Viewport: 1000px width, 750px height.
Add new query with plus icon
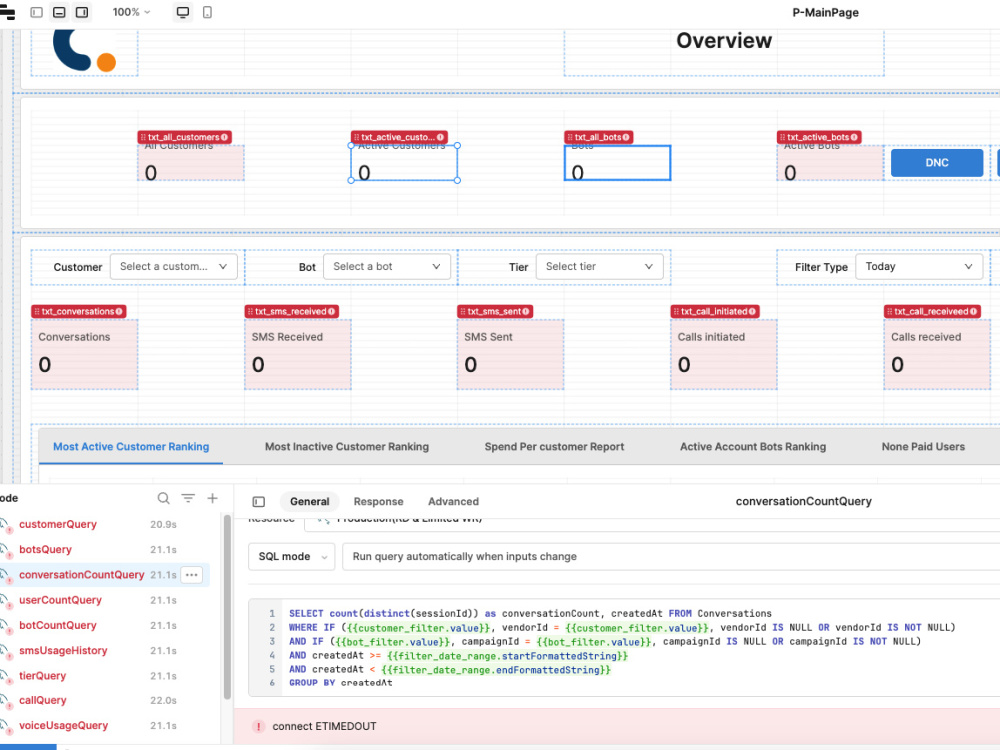(212, 498)
